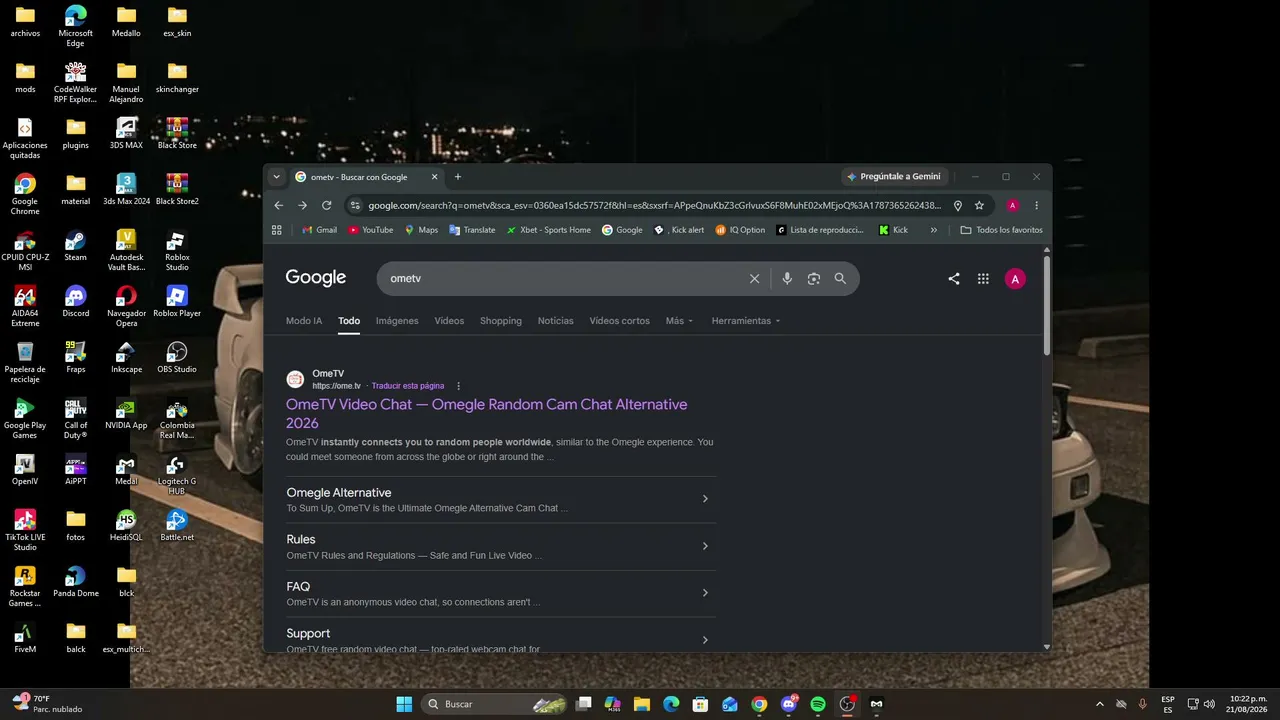Open the Videos cortos tab
Viewport: 1280px width, 720px height.
pyautogui.click(x=619, y=321)
